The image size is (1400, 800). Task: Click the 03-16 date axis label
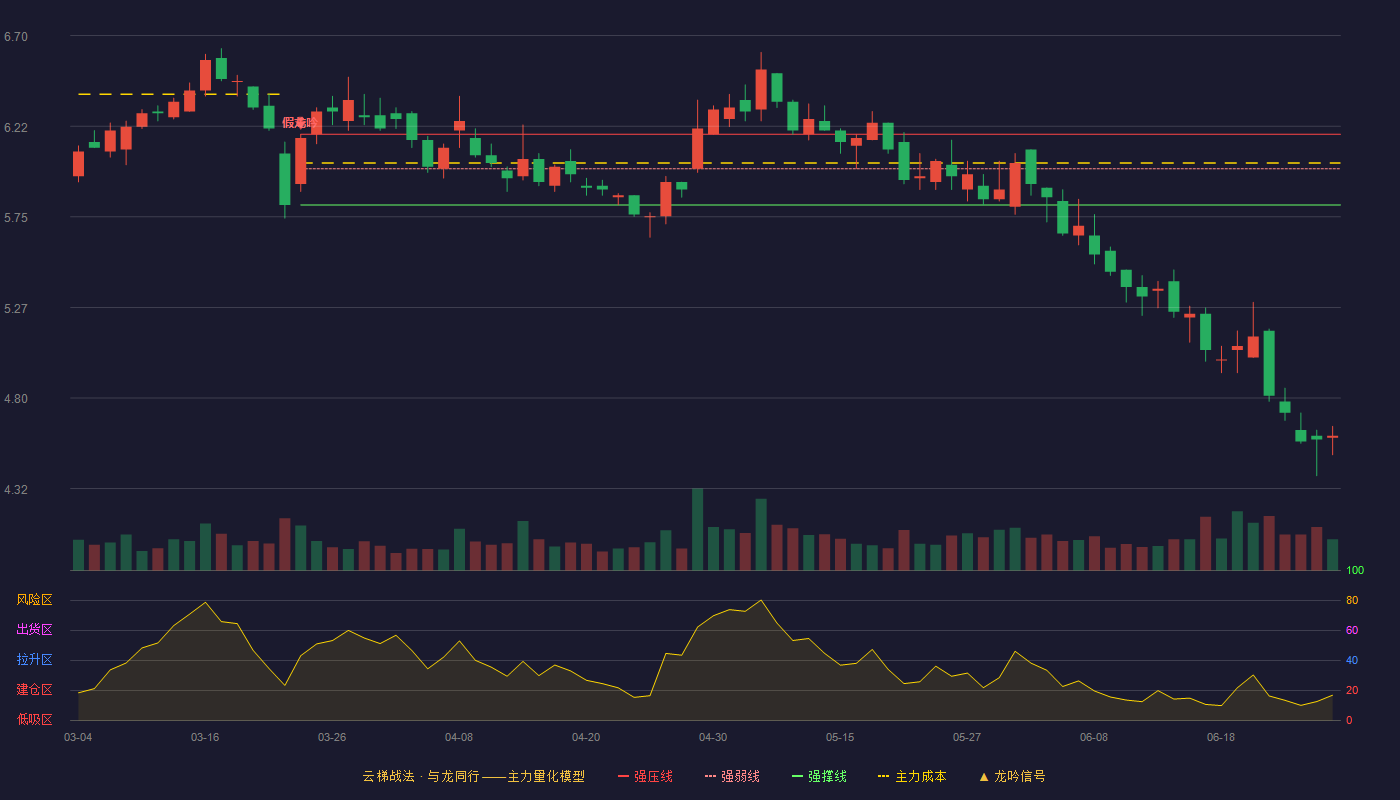click(205, 737)
